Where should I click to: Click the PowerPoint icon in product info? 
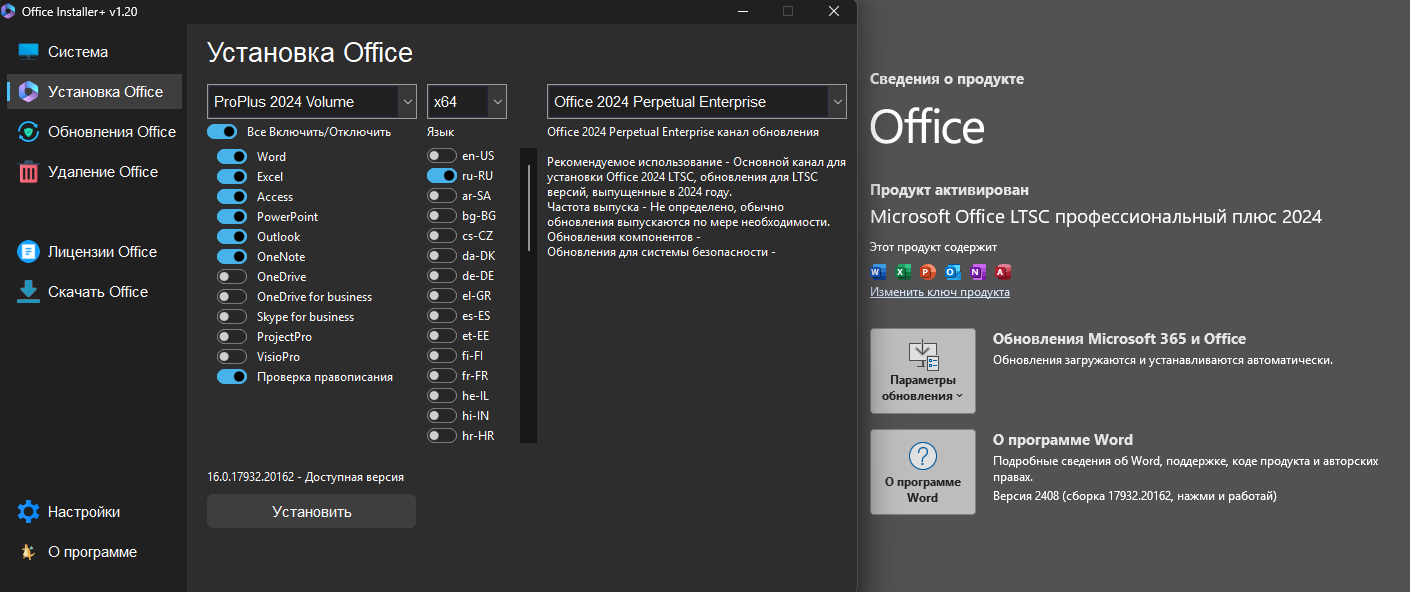pos(928,271)
